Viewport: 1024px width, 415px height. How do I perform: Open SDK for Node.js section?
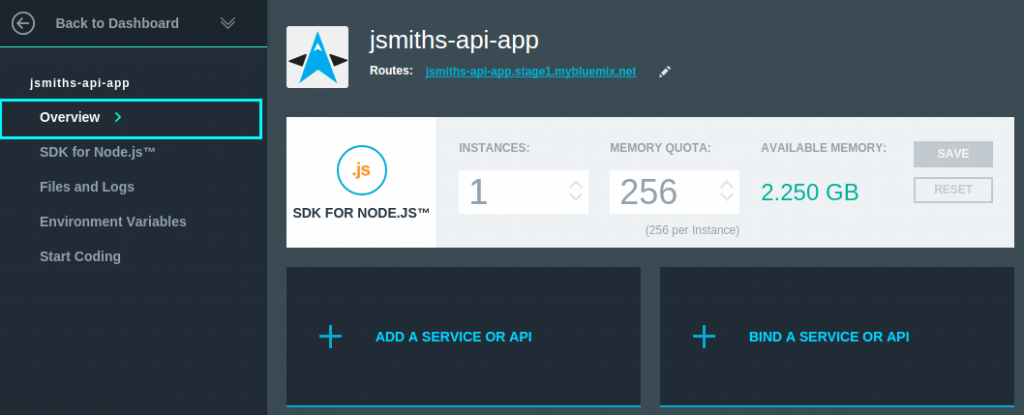click(97, 152)
